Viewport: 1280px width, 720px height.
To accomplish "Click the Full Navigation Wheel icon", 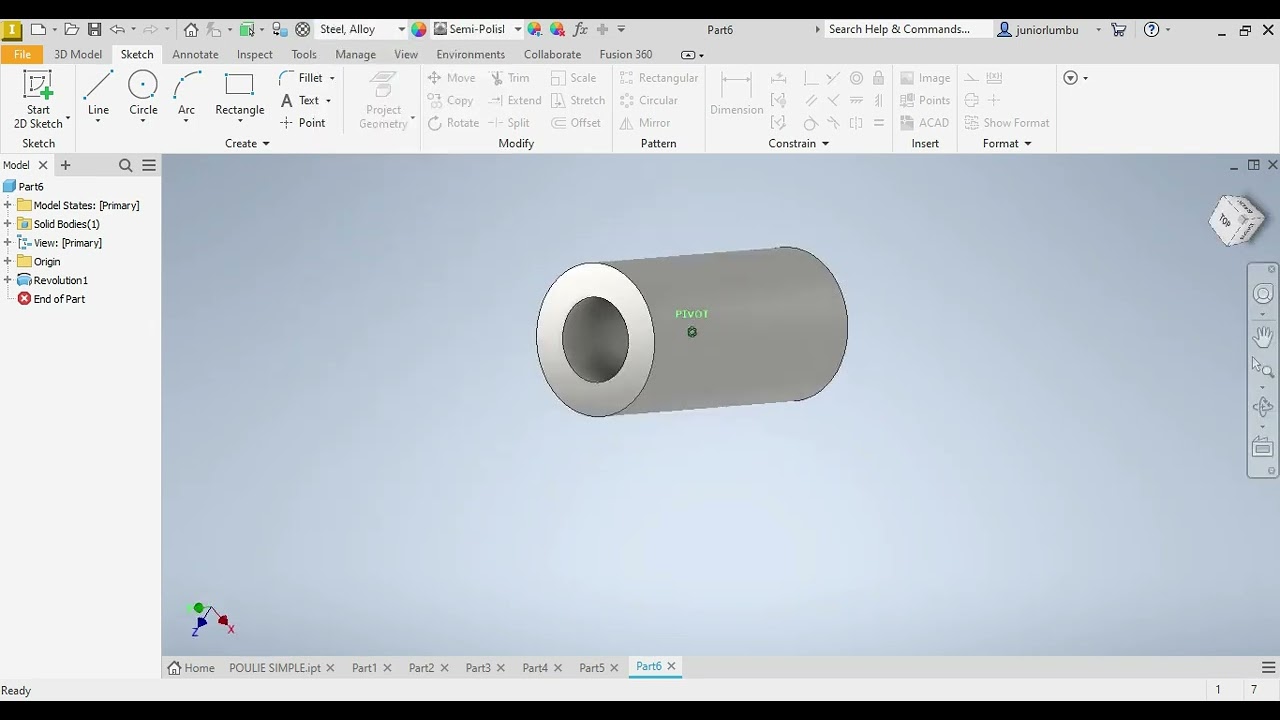I will pos(1263,294).
